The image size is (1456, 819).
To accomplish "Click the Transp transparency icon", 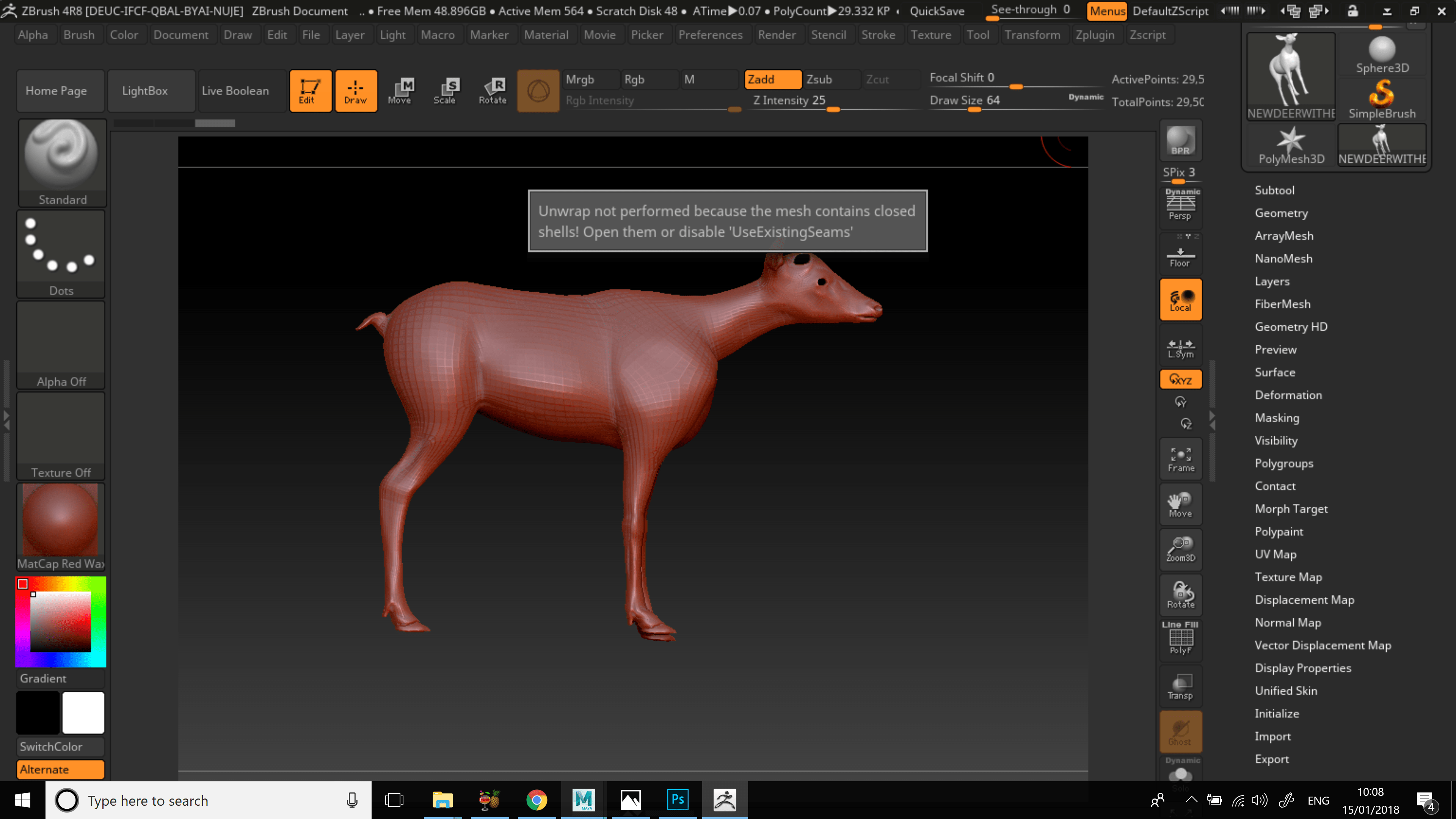I will coord(1180,686).
